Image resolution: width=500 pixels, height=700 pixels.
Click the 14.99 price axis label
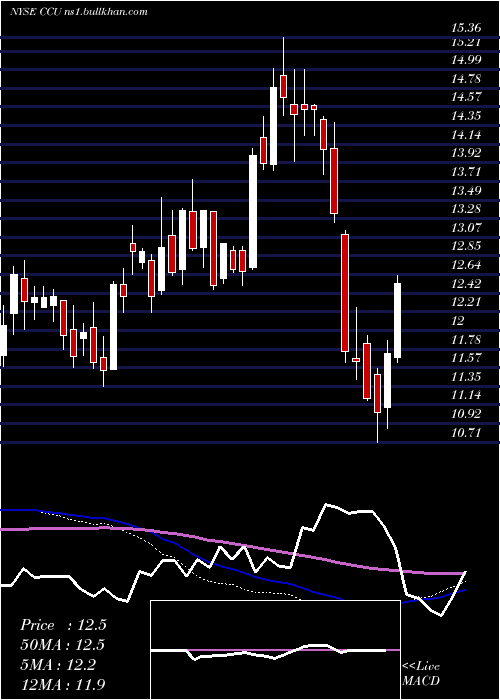pos(466,60)
